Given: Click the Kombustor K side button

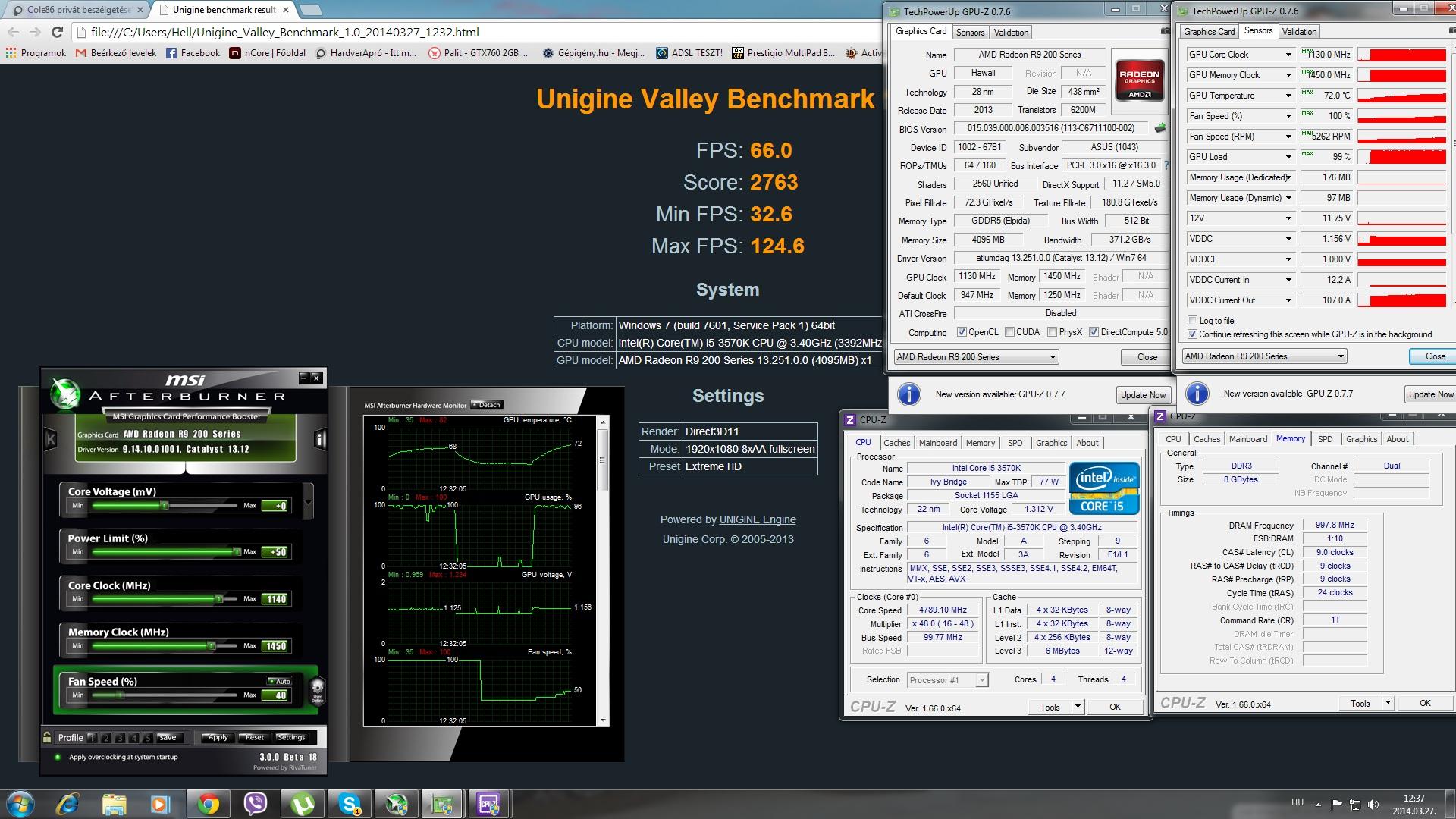Looking at the screenshot, I should (51, 438).
